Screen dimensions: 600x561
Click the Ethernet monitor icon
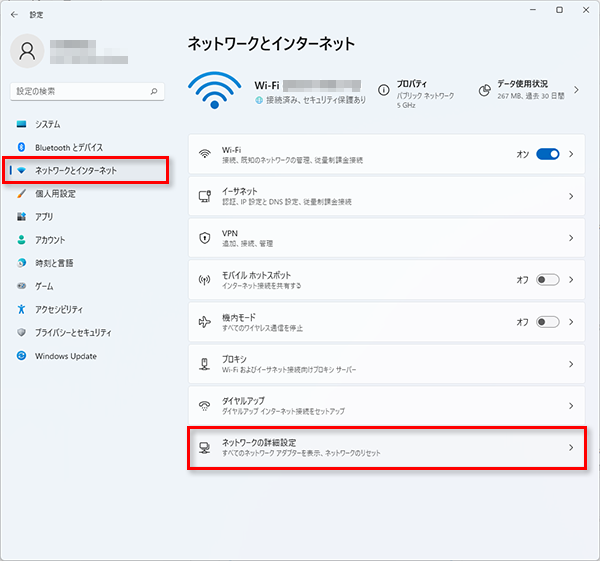coord(205,196)
